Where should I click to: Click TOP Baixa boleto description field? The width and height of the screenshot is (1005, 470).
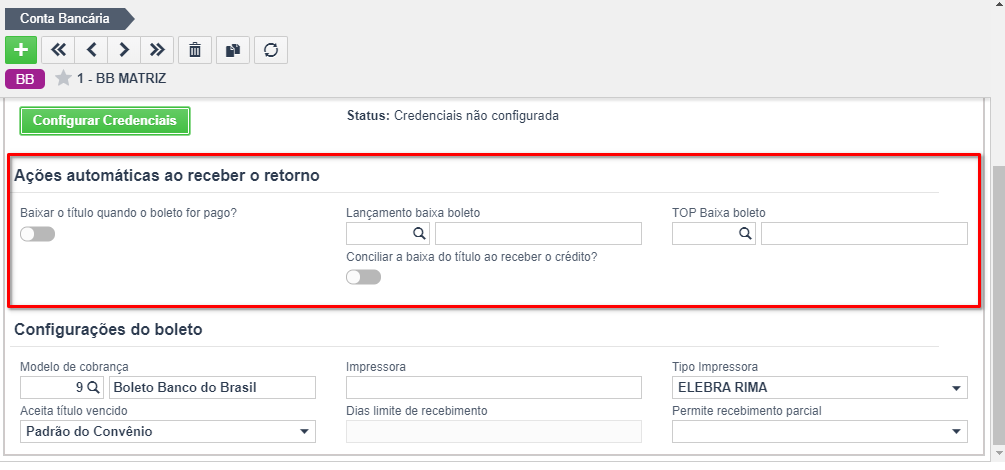pos(864,234)
